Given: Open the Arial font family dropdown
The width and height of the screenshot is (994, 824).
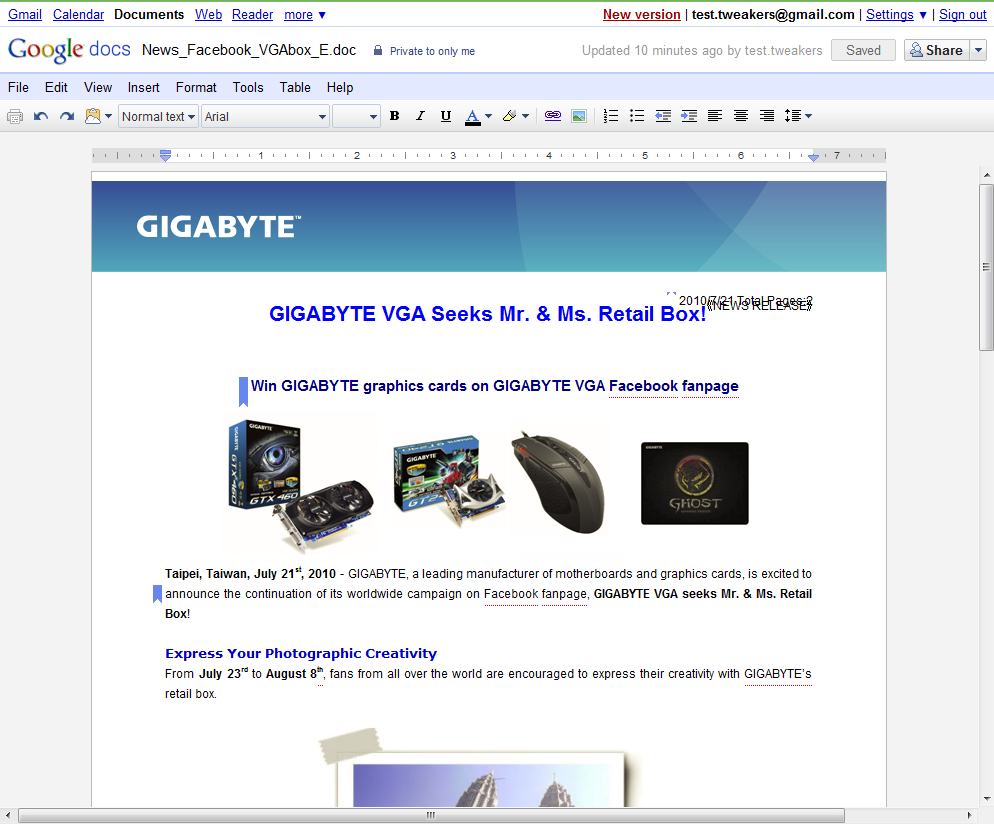Looking at the screenshot, I should pos(265,117).
